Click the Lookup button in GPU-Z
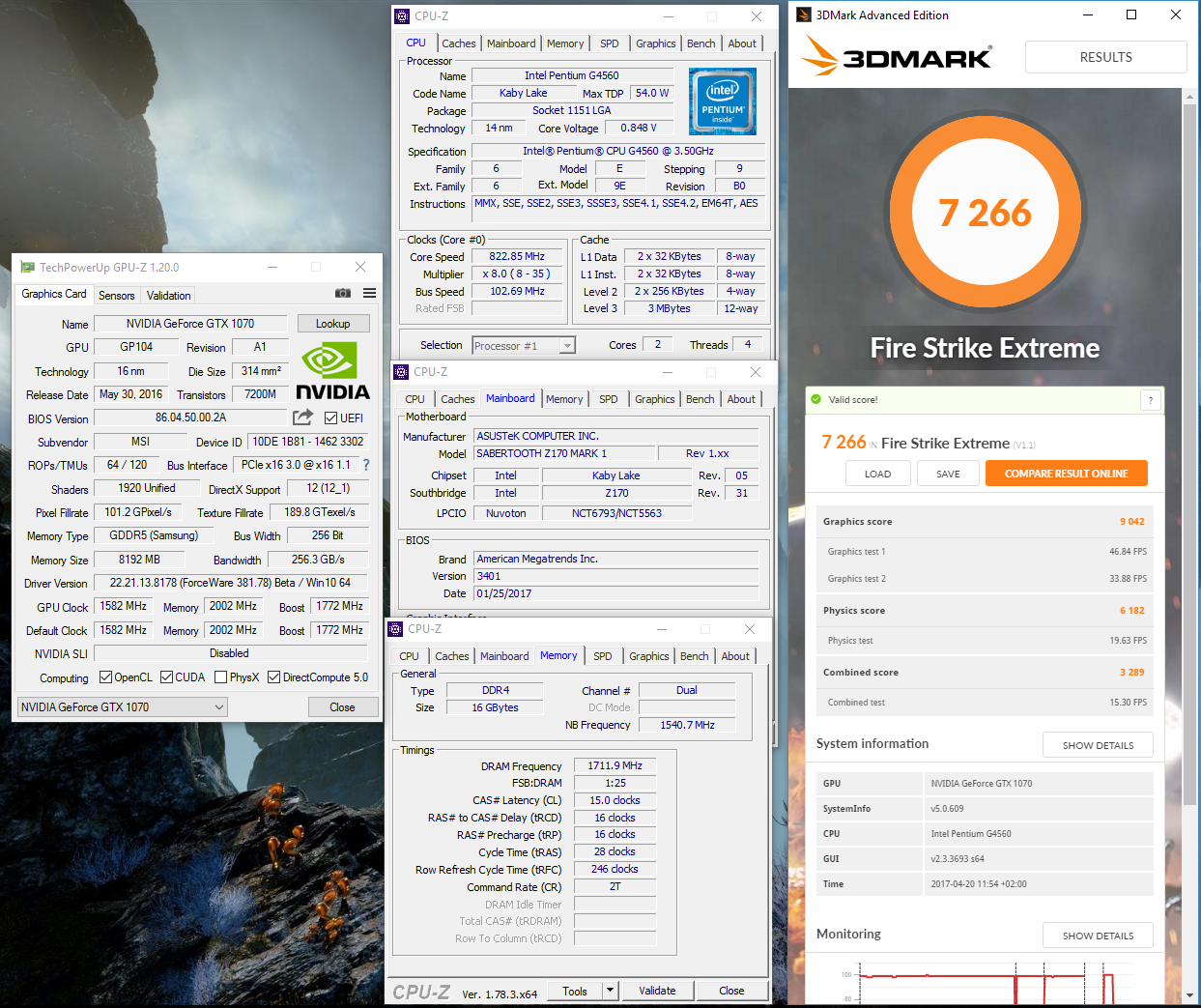Viewport: 1201px width, 1008px height. (x=333, y=324)
